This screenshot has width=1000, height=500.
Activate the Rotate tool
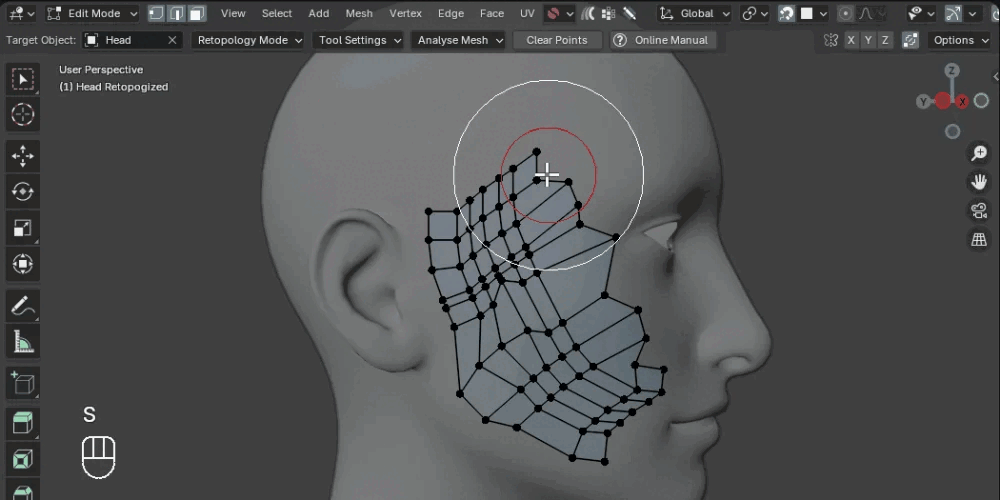click(22, 191)
